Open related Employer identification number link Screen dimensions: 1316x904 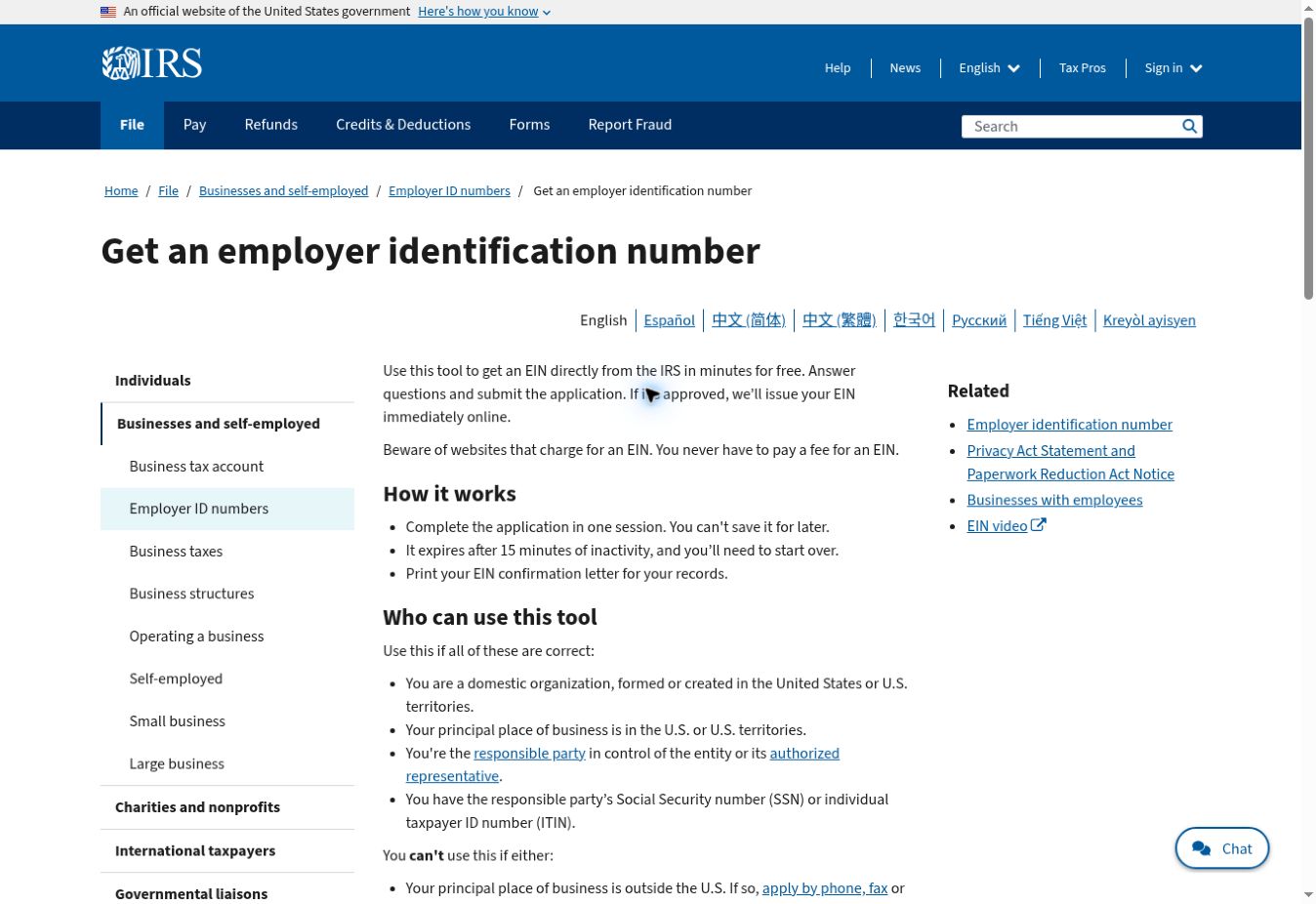(x=1069, y=425)
